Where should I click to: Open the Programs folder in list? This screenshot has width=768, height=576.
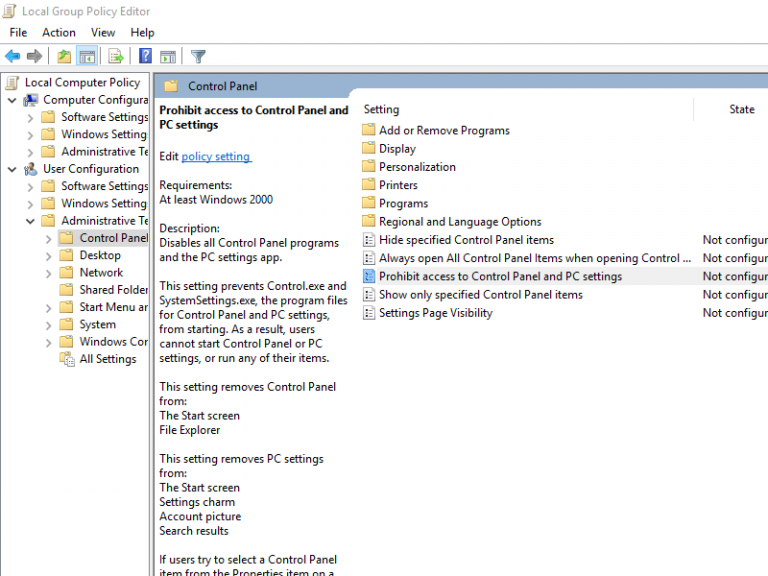pos(403,203)
